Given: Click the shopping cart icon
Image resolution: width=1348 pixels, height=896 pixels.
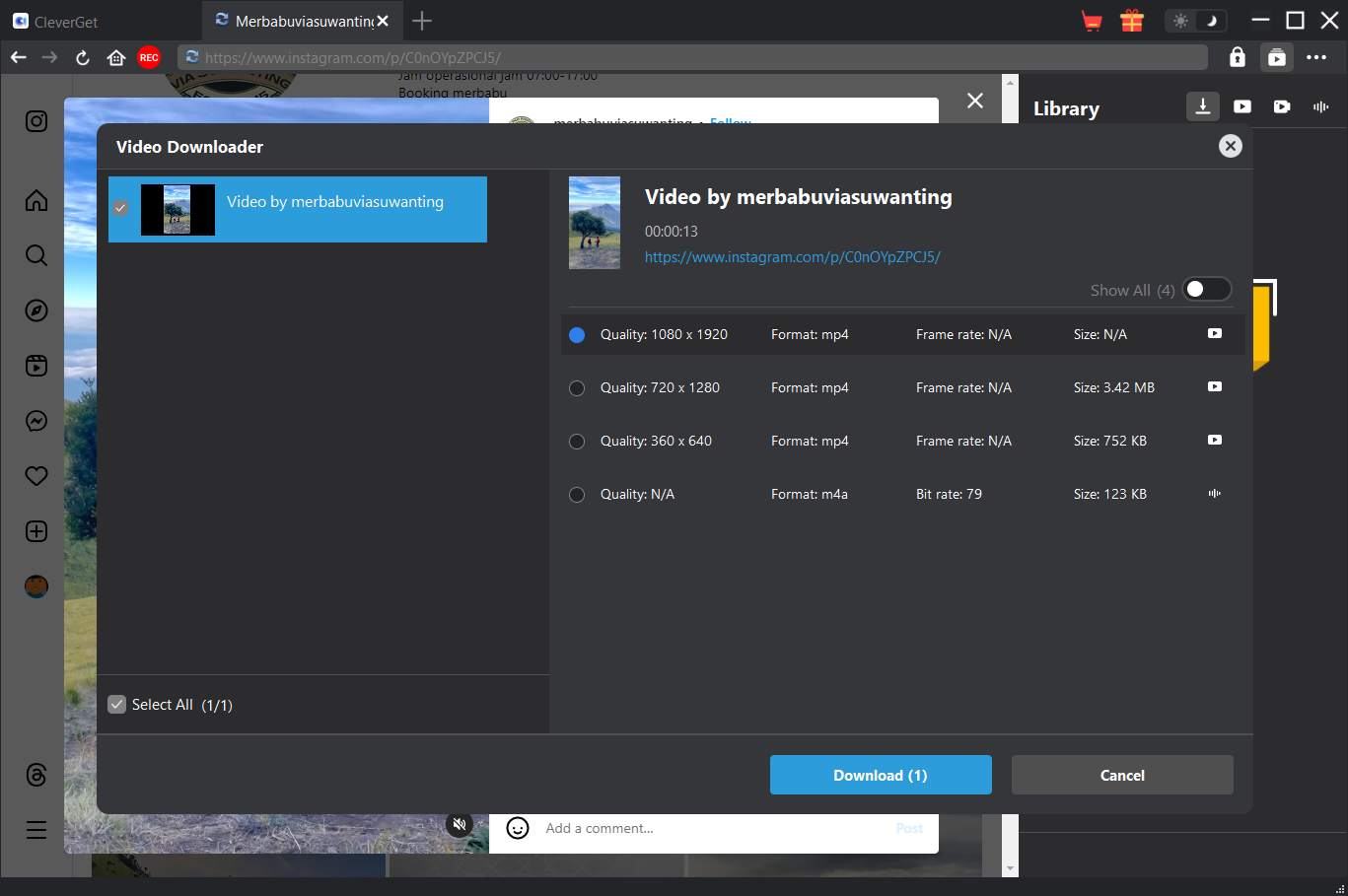Looking at the screenshot, I should point(1092,21).
